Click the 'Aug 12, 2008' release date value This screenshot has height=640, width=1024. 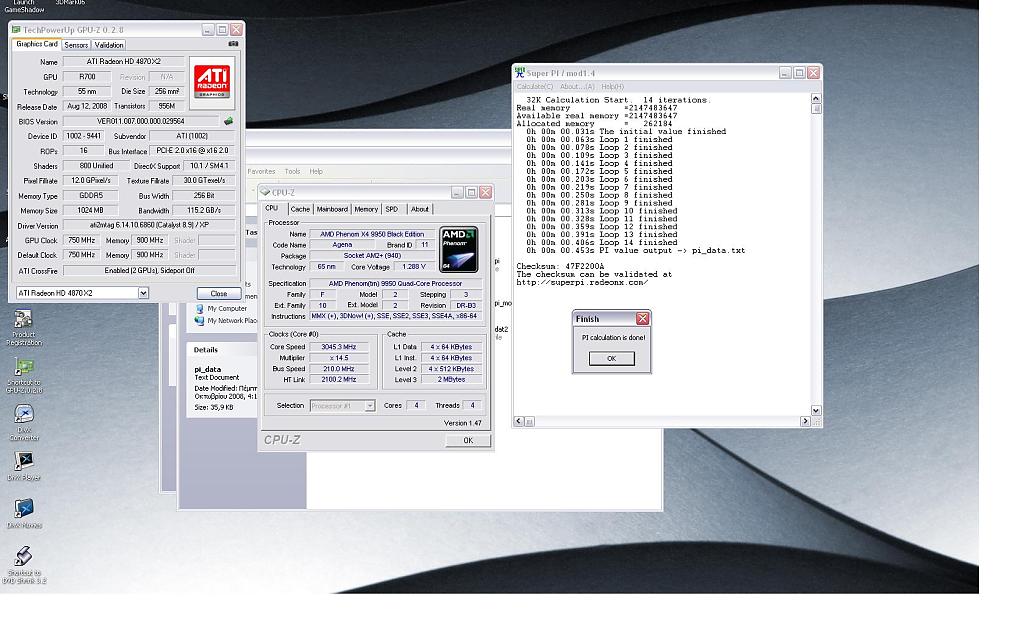[87, 106]
